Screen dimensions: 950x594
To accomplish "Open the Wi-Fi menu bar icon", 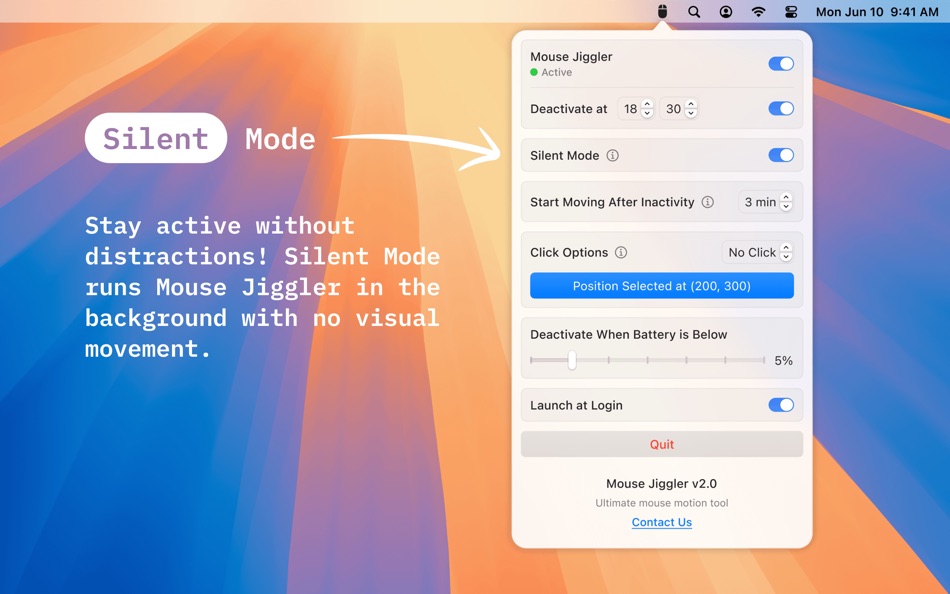I will 758,12.
